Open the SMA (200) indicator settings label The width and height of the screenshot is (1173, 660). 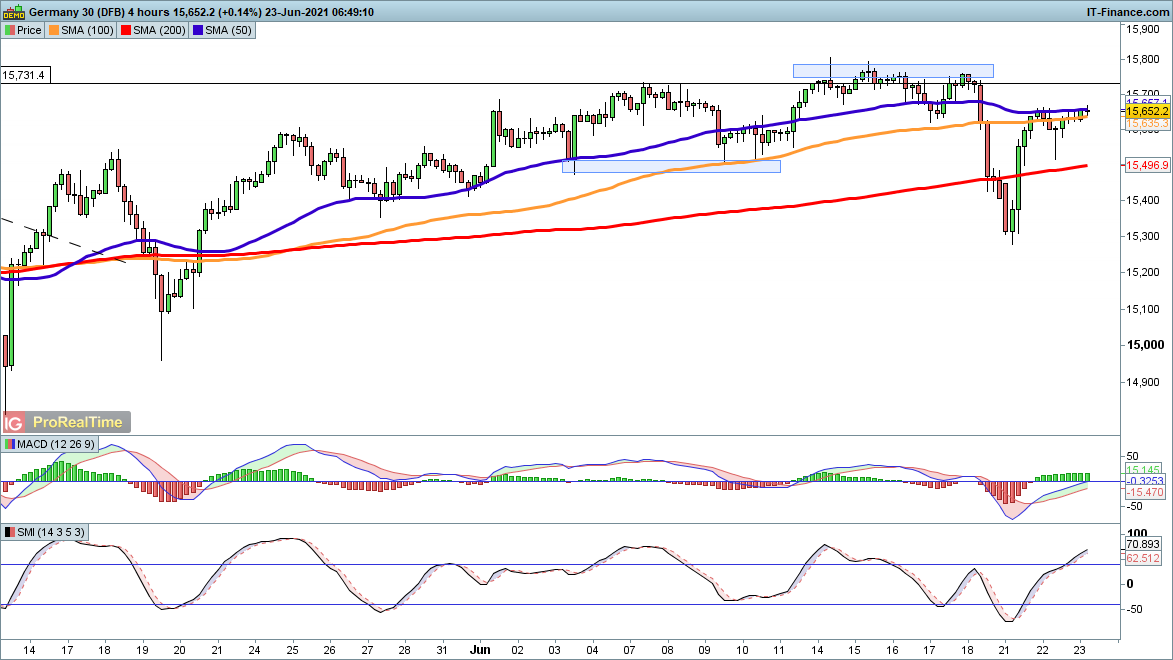coord(159,30)
